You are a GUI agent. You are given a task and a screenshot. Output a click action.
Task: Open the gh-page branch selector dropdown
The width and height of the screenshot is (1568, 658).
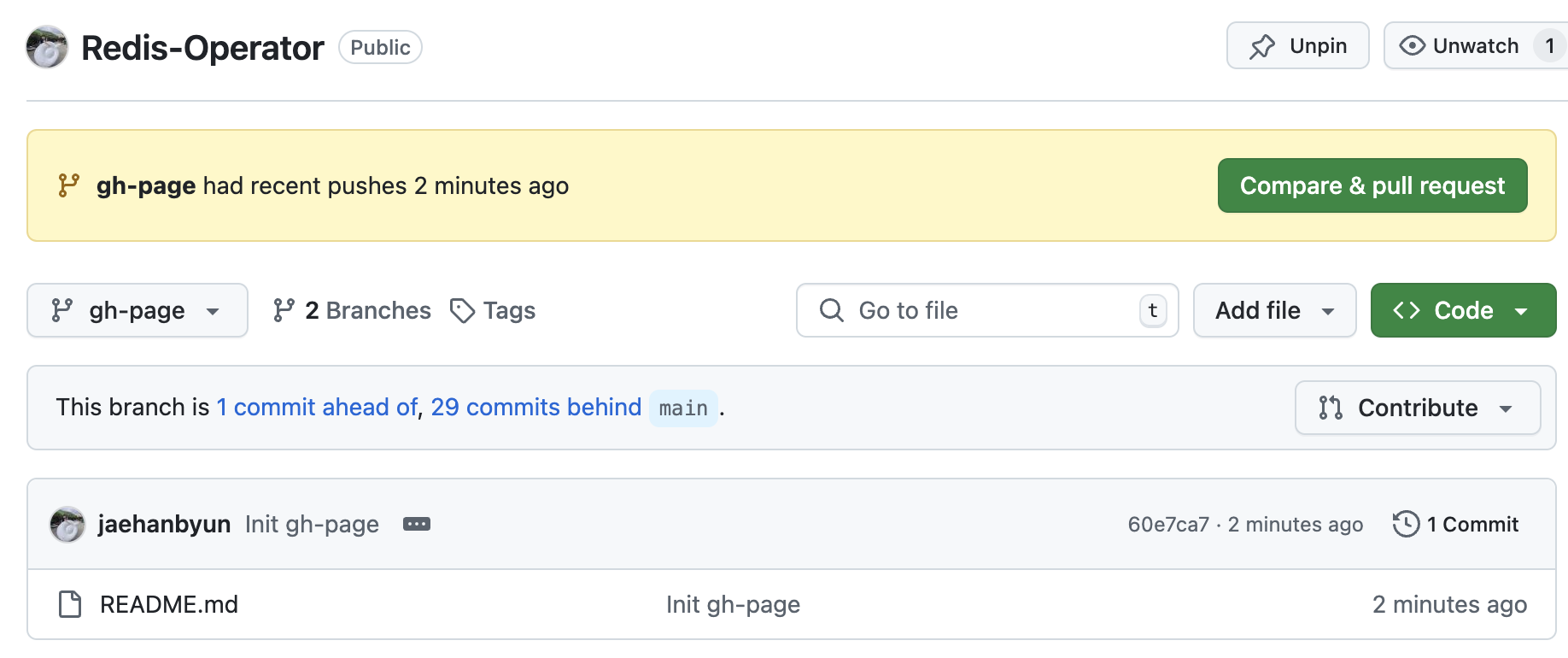(137, 310)
